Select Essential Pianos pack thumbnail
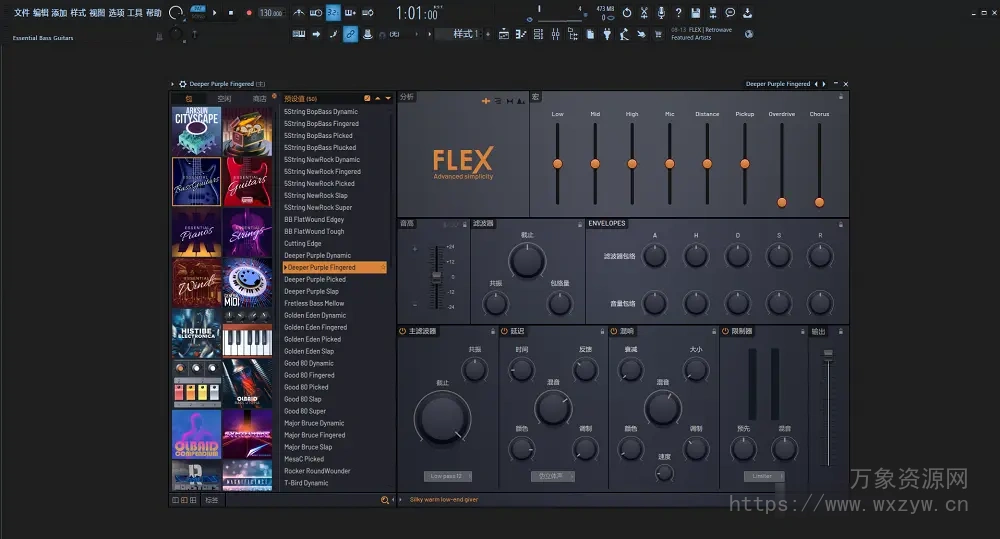The height and width of the screenshot is (539, 1000). [x=196, y=232]
